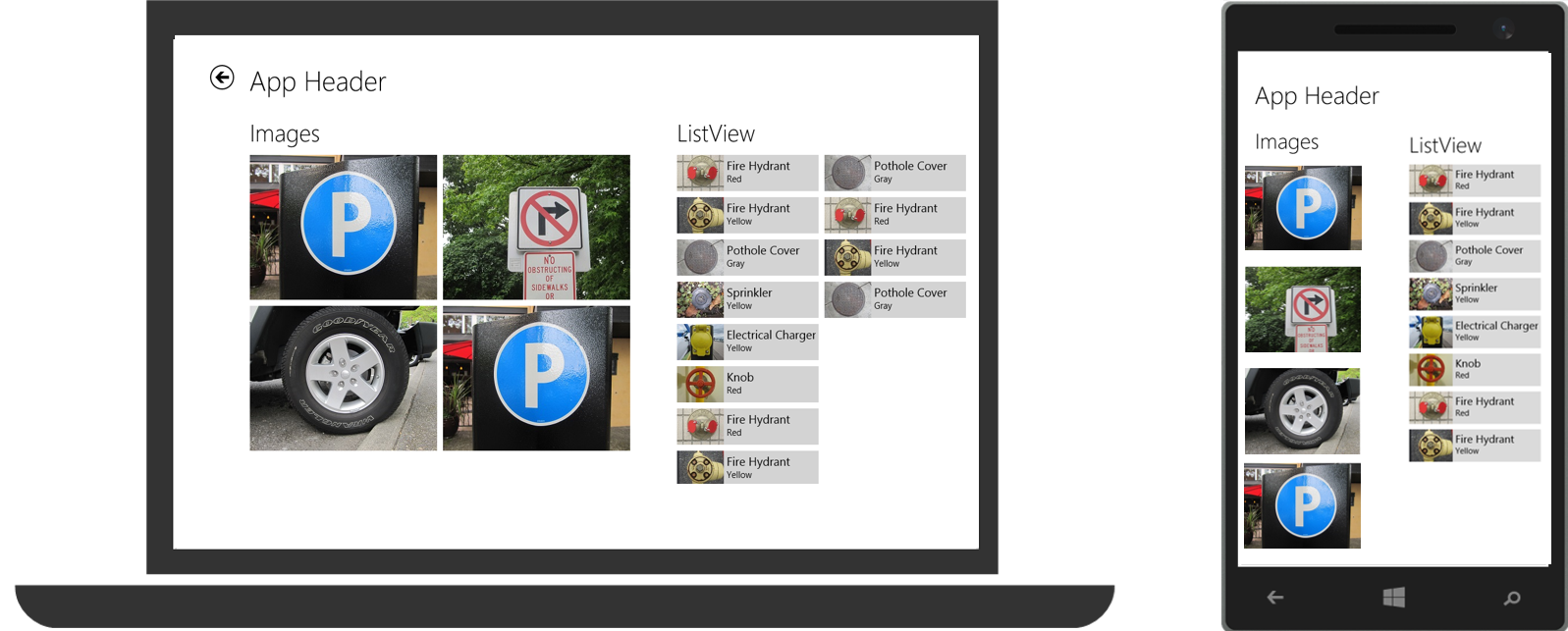This screenshot has height=631, width=1568.
Task: Tap the phone's search magnifier button
Action: point(1512,598)
